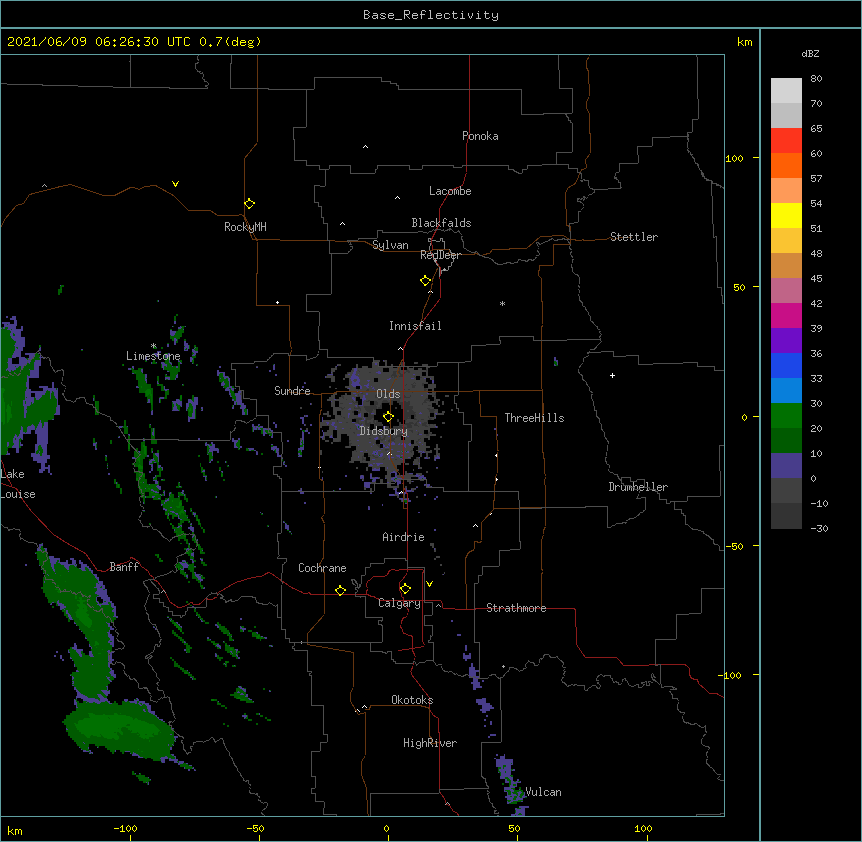Select the red 65 dBZ color swatch

(786, 140)
